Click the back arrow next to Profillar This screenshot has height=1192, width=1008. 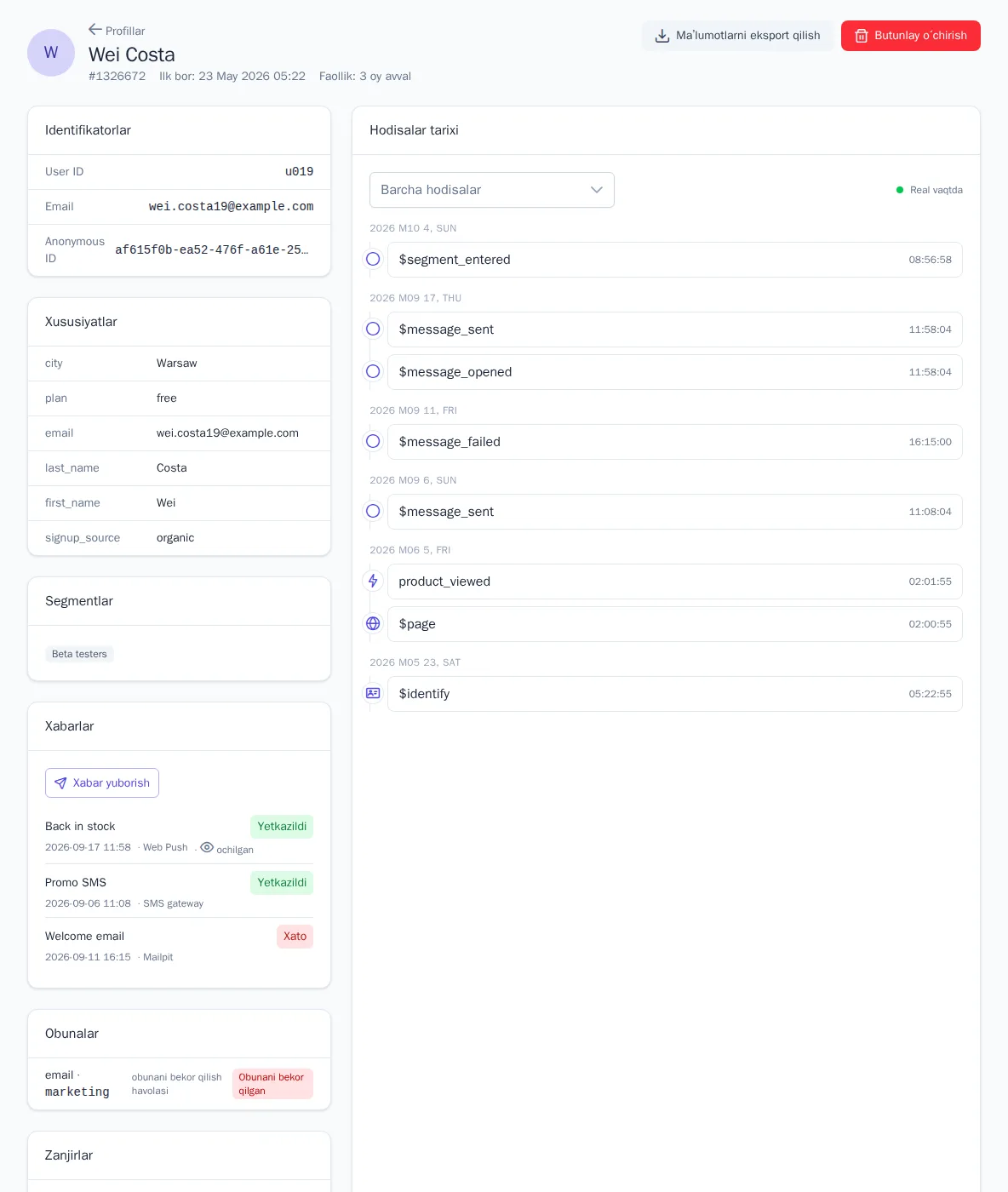pos(95,30)
